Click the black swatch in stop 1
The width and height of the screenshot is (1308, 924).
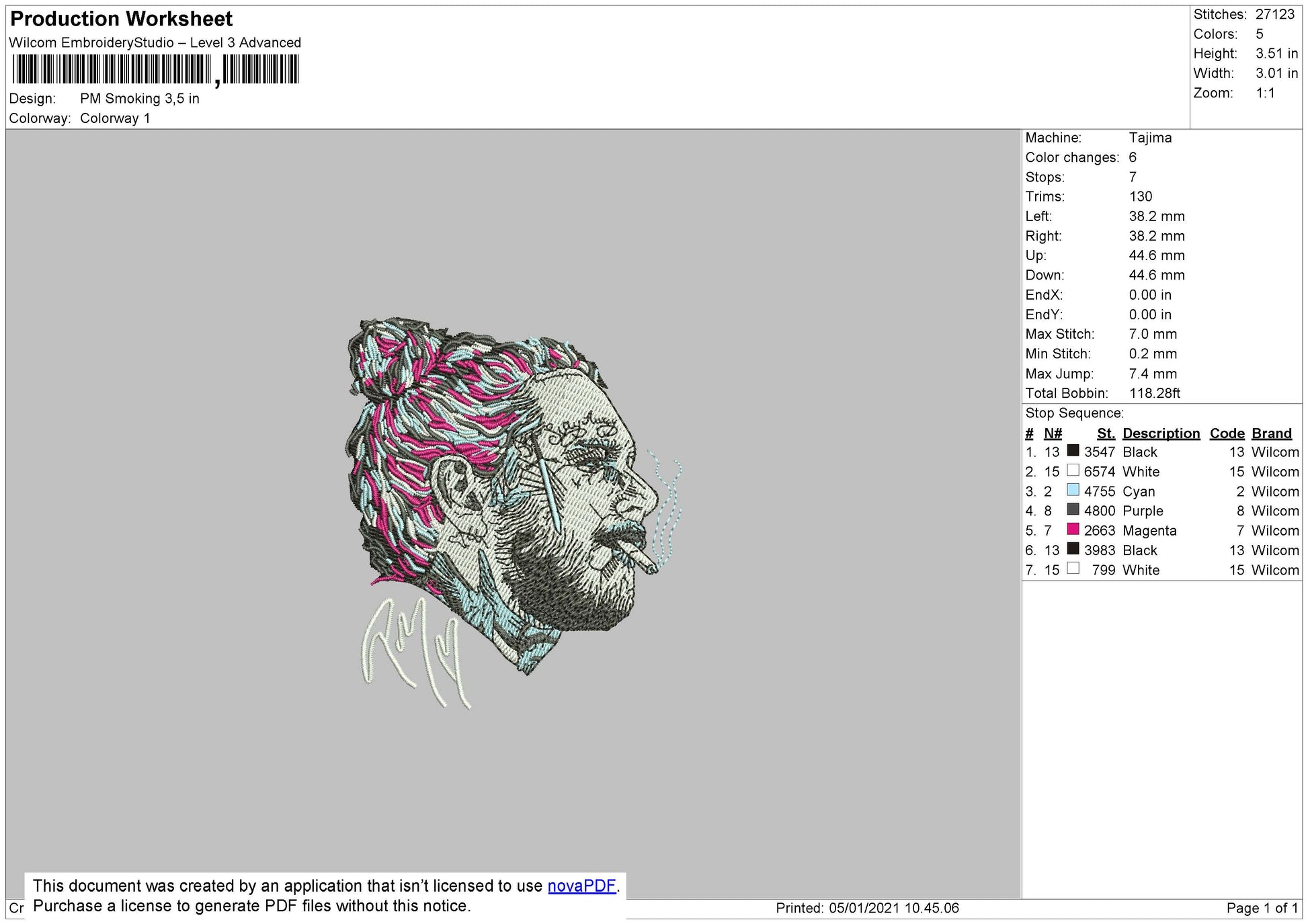(x=1073, y=451)
